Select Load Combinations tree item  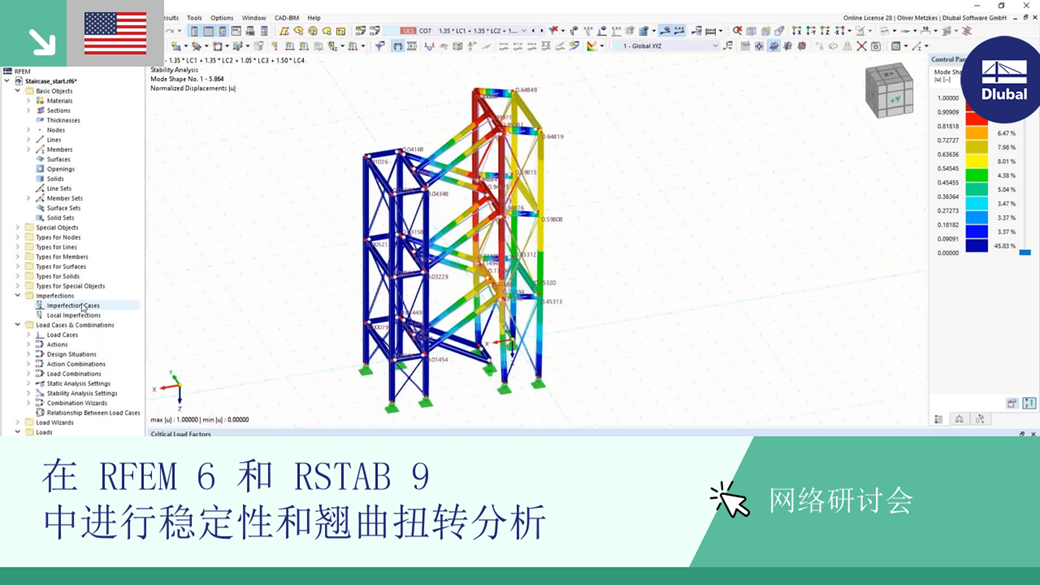click(x=74, y=374)
